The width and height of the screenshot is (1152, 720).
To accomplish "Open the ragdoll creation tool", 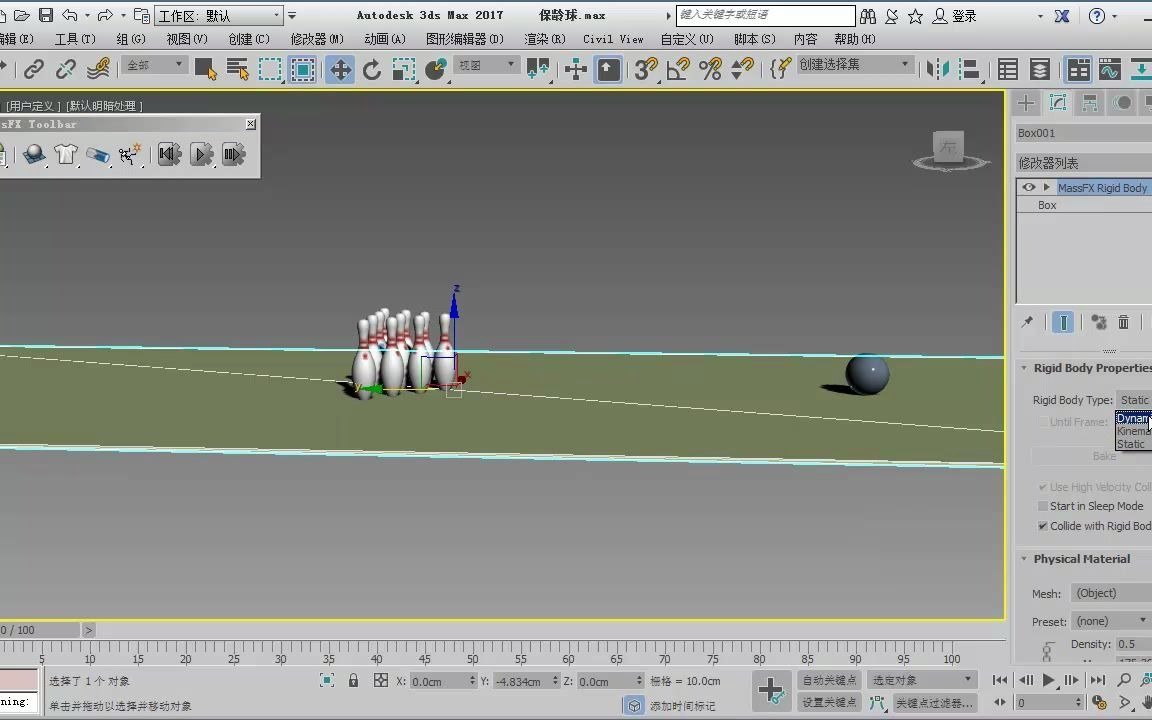I will click(x=128, y=154).
